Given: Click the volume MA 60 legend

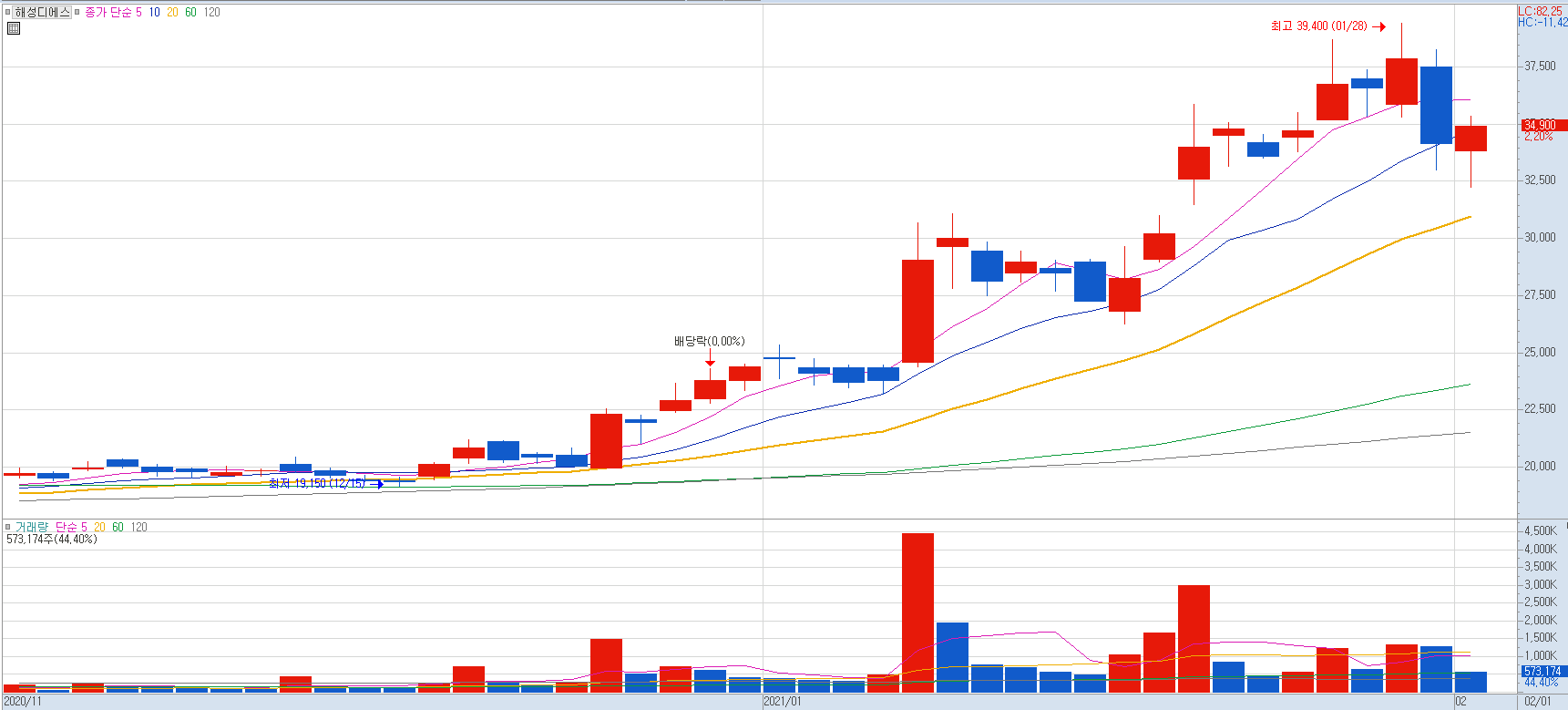Looking at the screenshot, I should [118, 527].
